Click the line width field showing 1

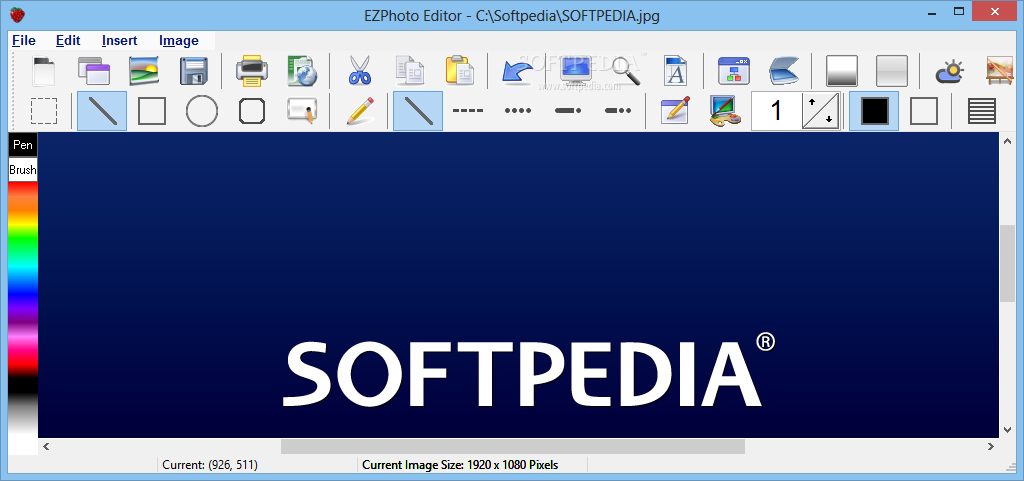[776, 111]
